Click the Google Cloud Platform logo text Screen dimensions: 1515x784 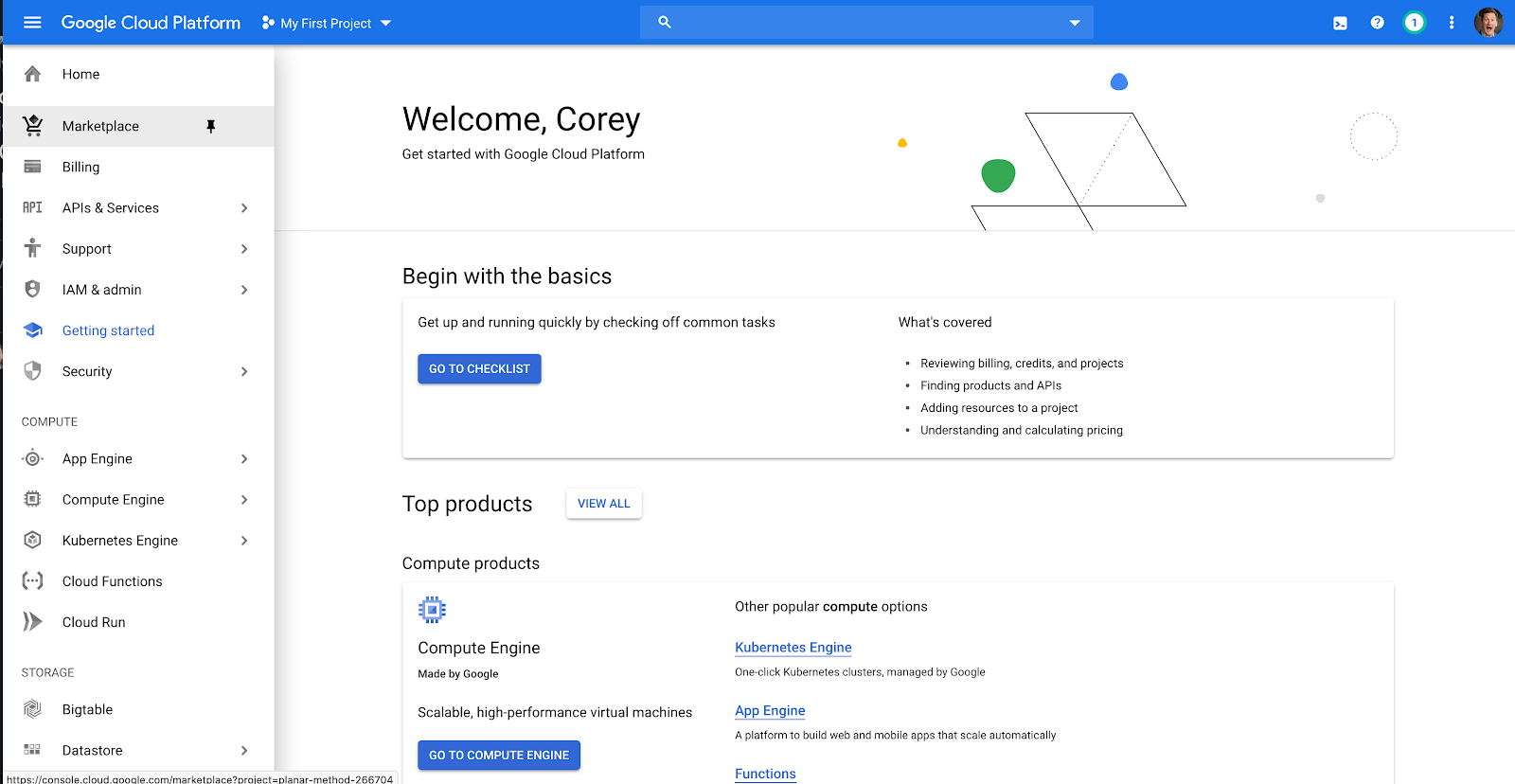coord(151,23)
